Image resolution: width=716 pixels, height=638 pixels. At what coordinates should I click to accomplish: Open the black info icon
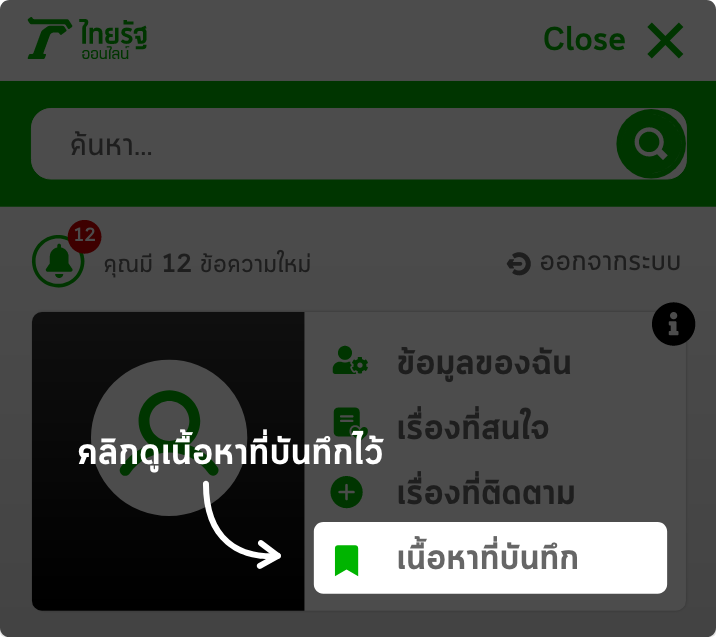[x=674, y=324]
